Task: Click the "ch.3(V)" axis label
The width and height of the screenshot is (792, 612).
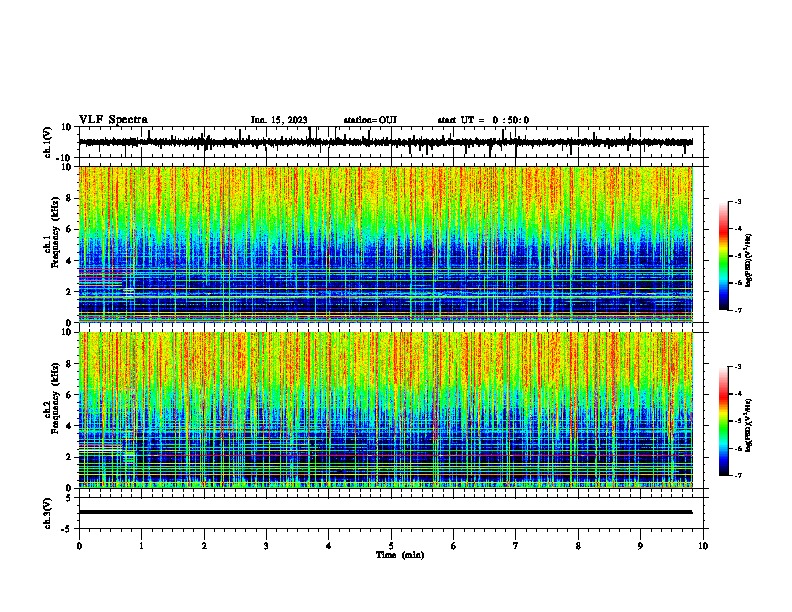Action: (48, 514)
